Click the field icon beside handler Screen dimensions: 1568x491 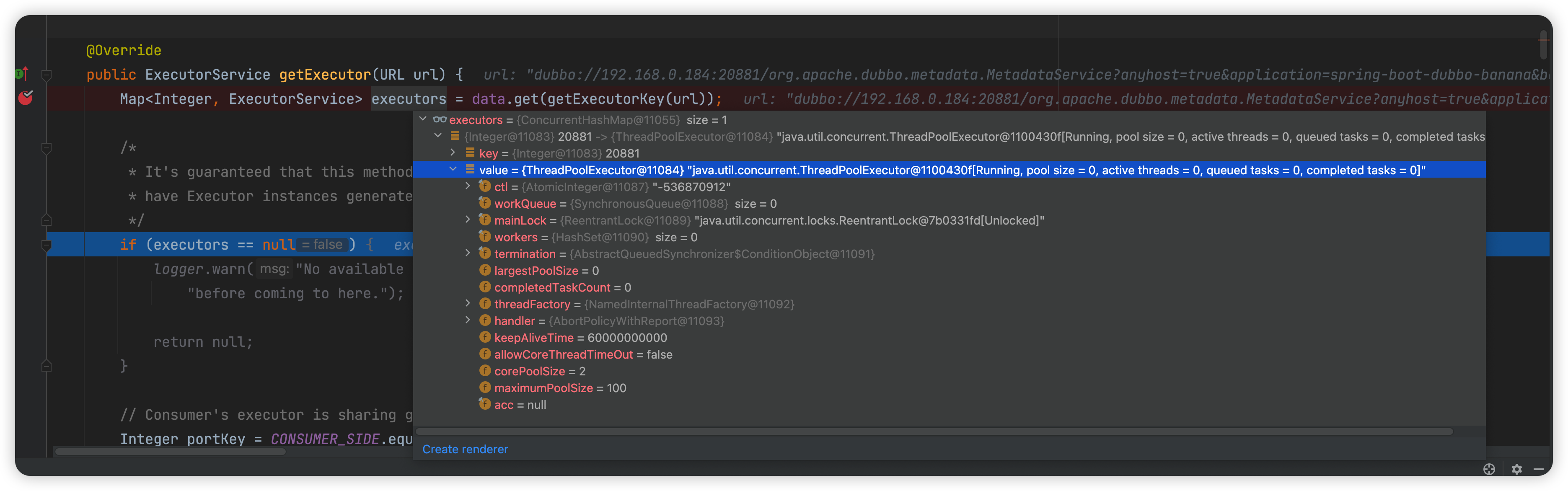(x=484, y=320)
